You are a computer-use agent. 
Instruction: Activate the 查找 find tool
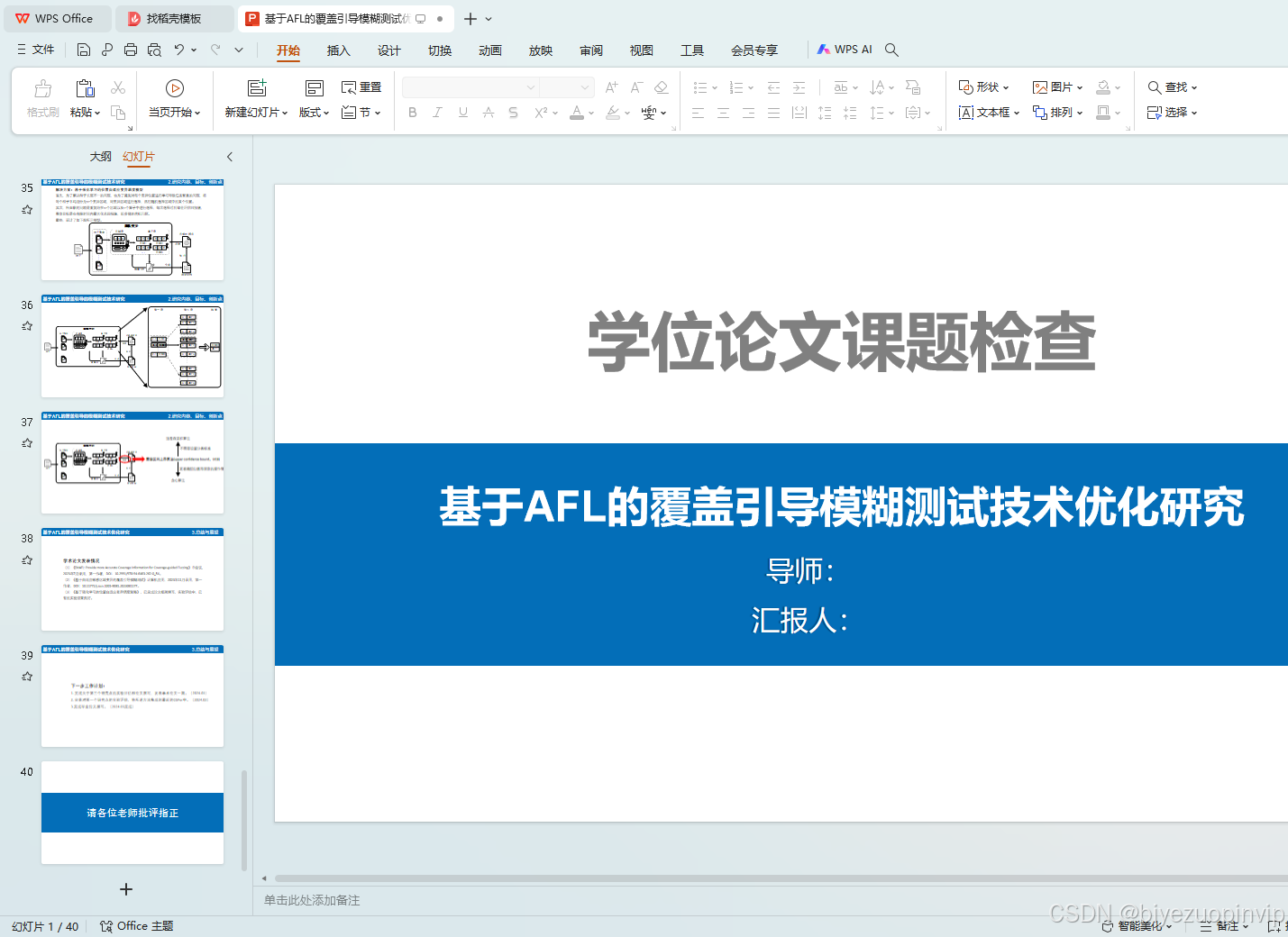coord(1171,86)
